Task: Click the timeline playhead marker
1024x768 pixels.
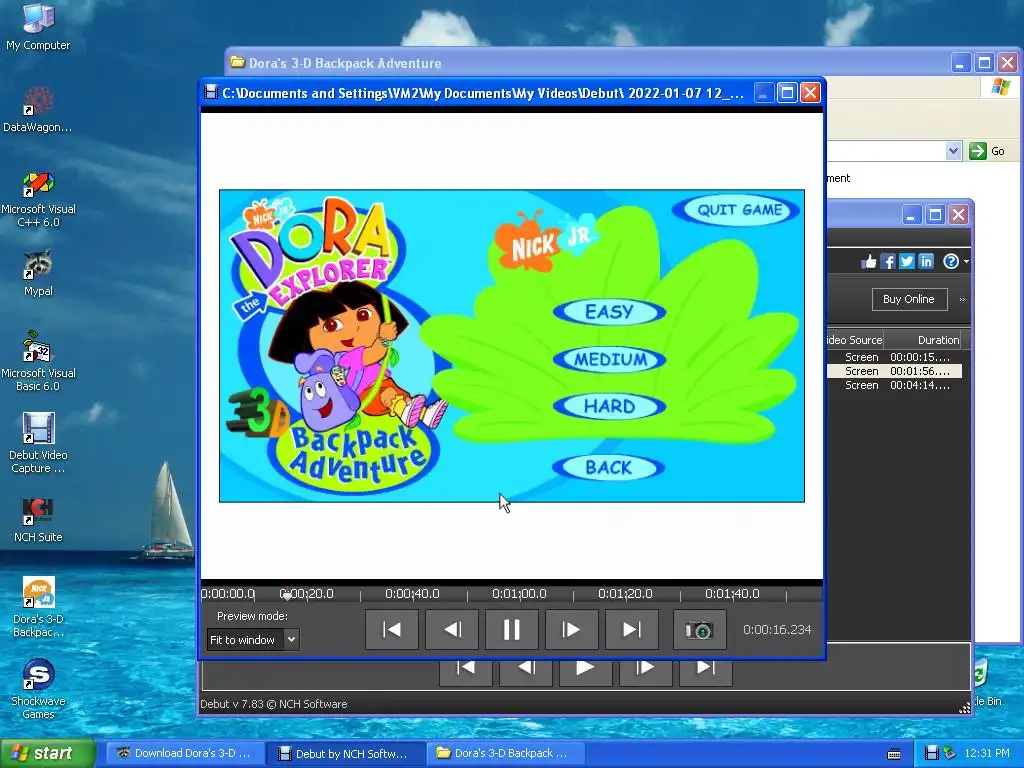Action: pyautogui.click(x=286, y=595)
